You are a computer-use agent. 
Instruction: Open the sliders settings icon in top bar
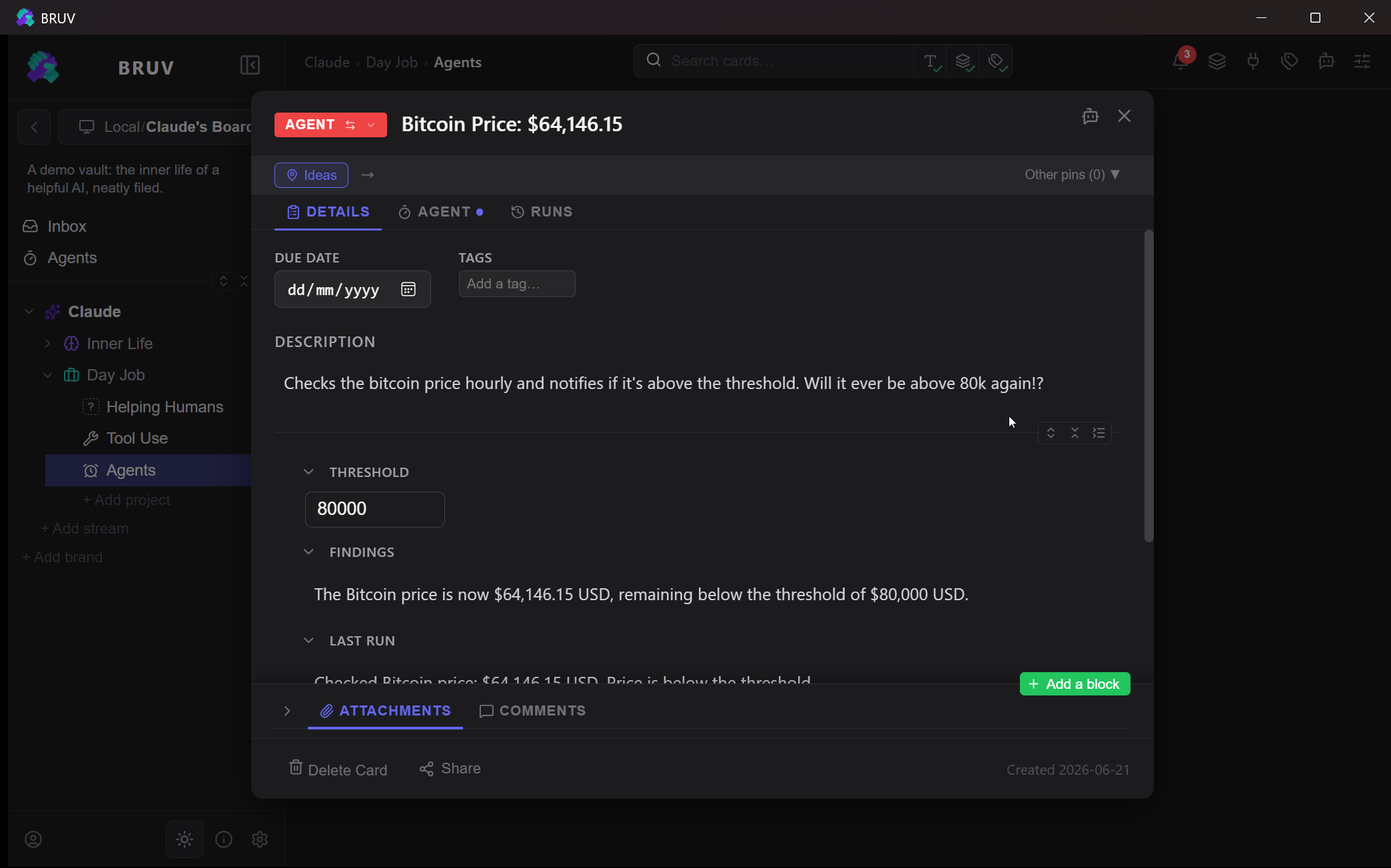1362,61
